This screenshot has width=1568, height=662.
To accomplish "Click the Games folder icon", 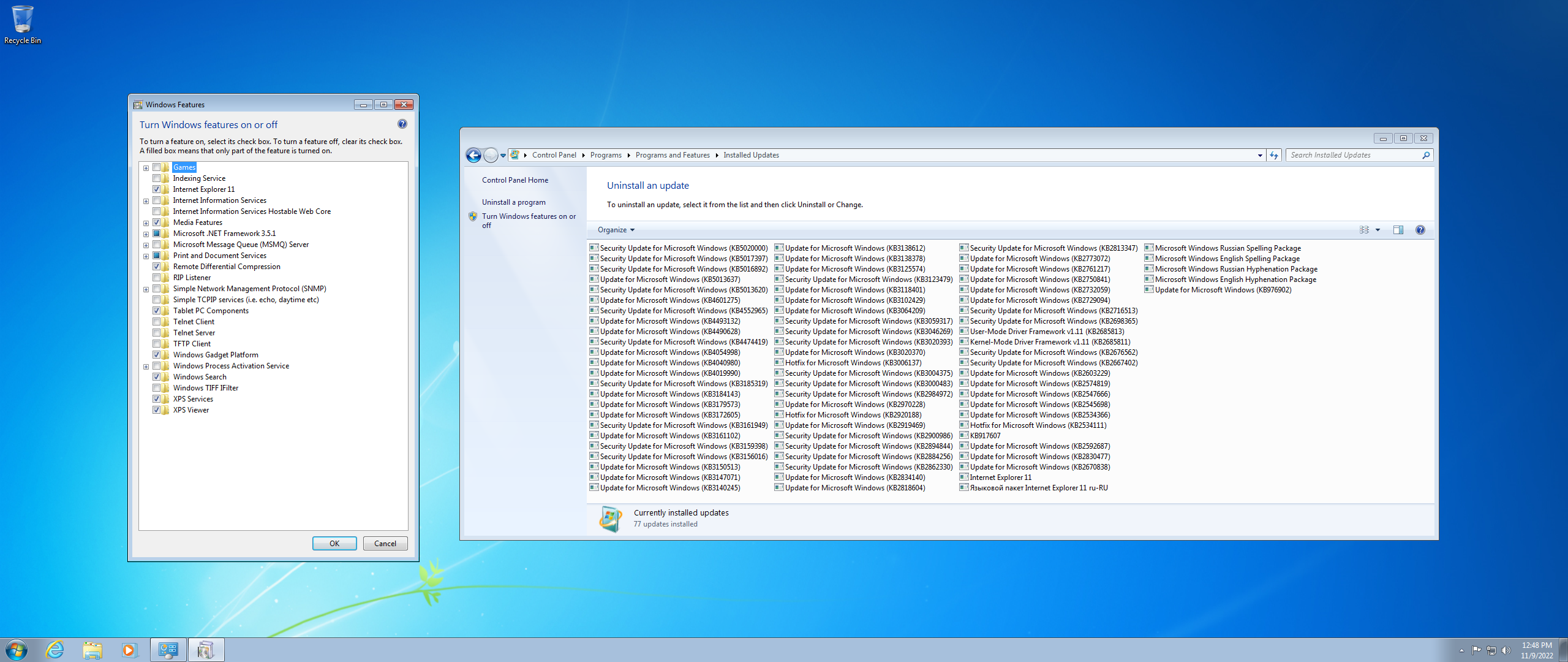I will 166,167.
